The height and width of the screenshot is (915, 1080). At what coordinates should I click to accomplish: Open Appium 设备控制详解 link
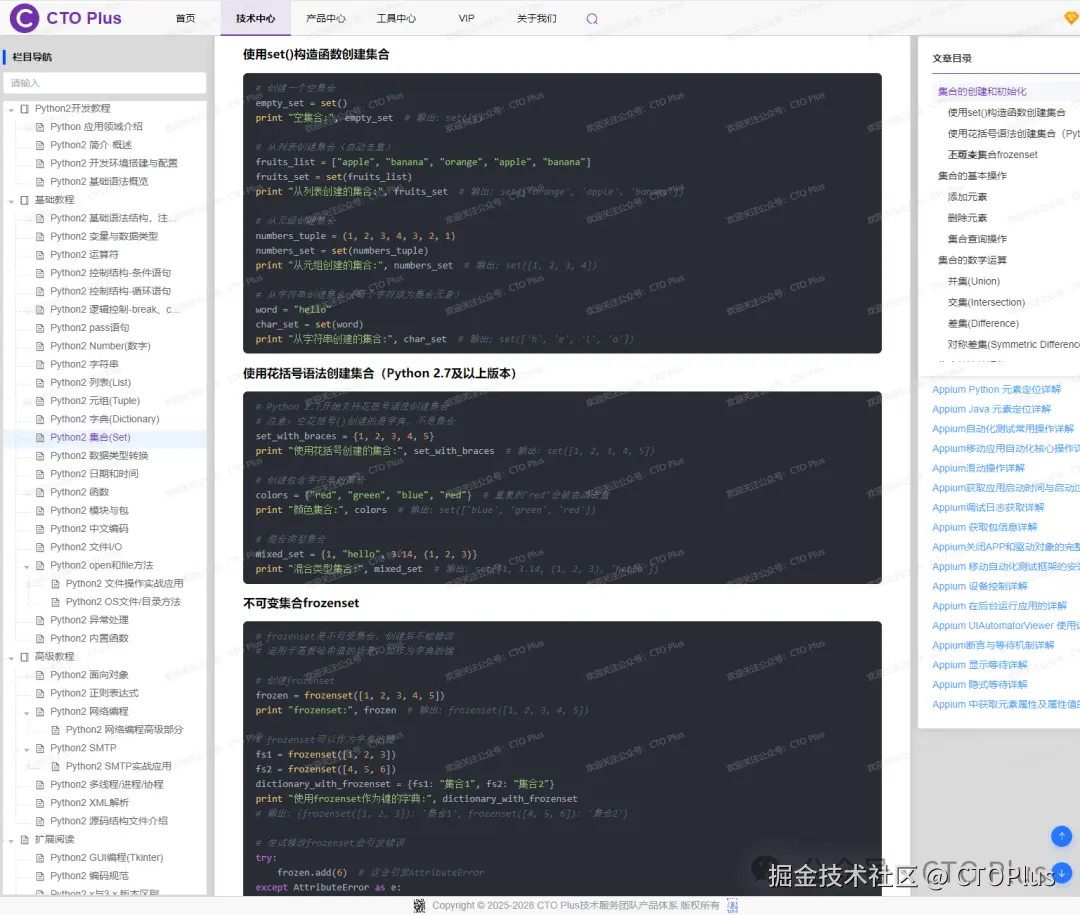[x=980, y=586]
